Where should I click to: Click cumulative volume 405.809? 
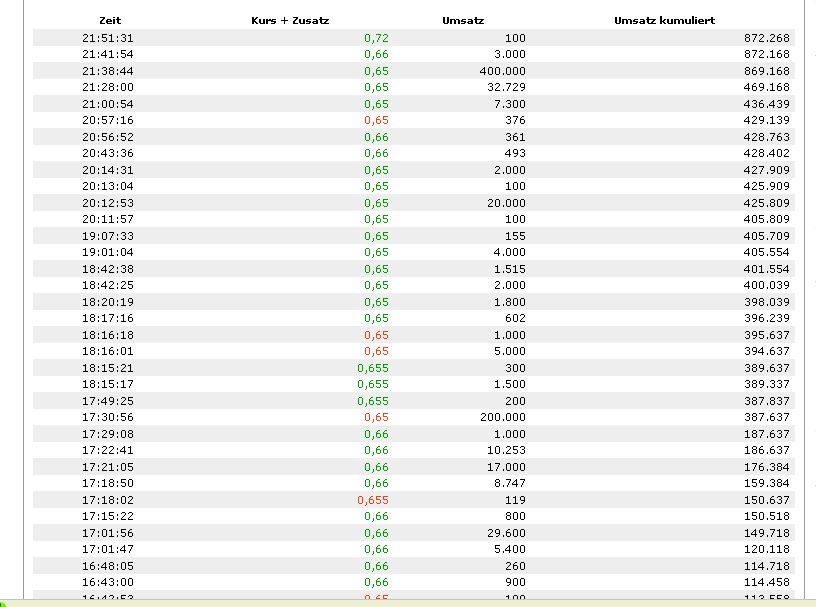(767, 219)
